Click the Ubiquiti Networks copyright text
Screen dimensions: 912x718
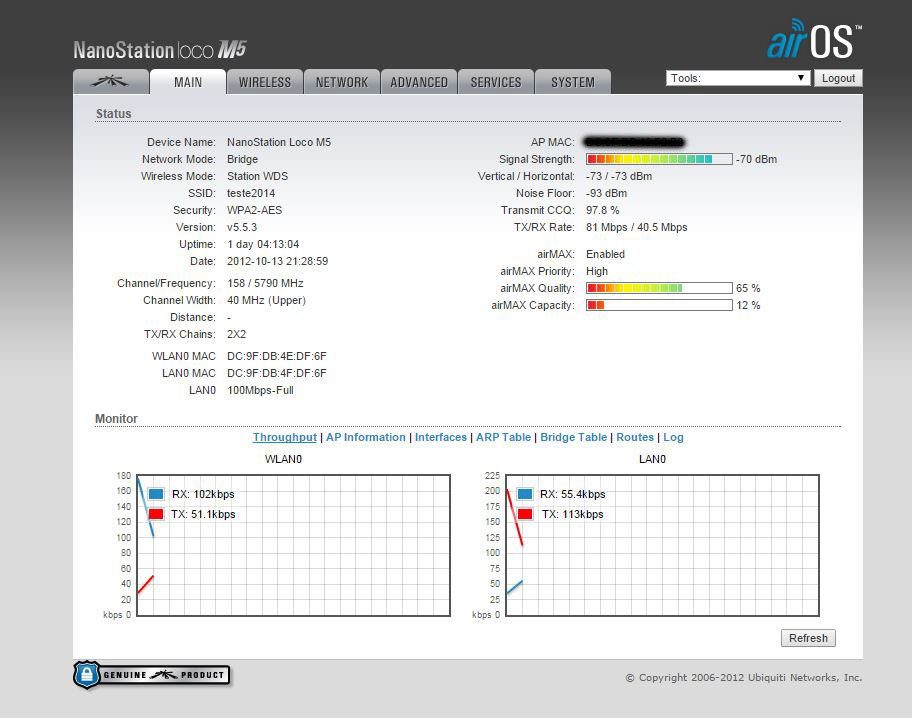pyautogui.click(x=744, y=677)
